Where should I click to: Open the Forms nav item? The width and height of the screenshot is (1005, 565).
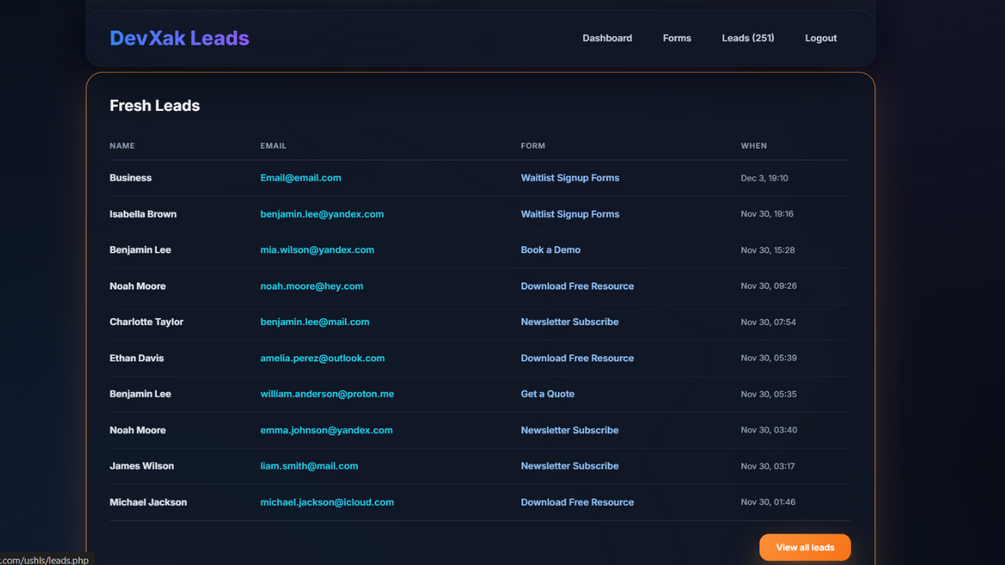(677, 38)
